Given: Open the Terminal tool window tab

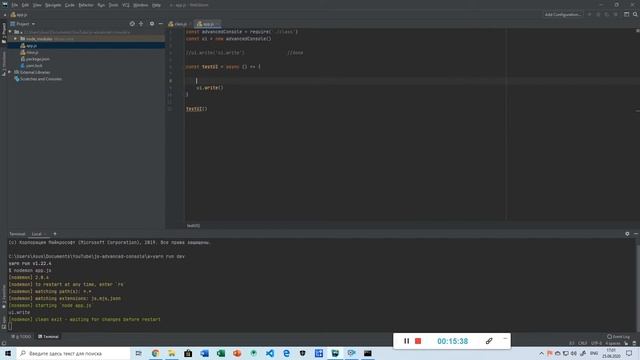Looking at the screenshot, I should [49, 337].
